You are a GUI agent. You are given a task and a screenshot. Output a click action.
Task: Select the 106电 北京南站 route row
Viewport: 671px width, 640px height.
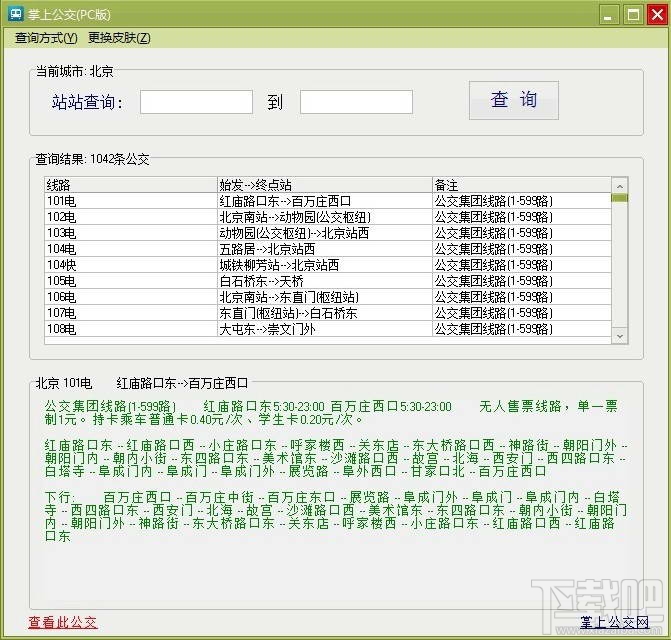(328, 297)
